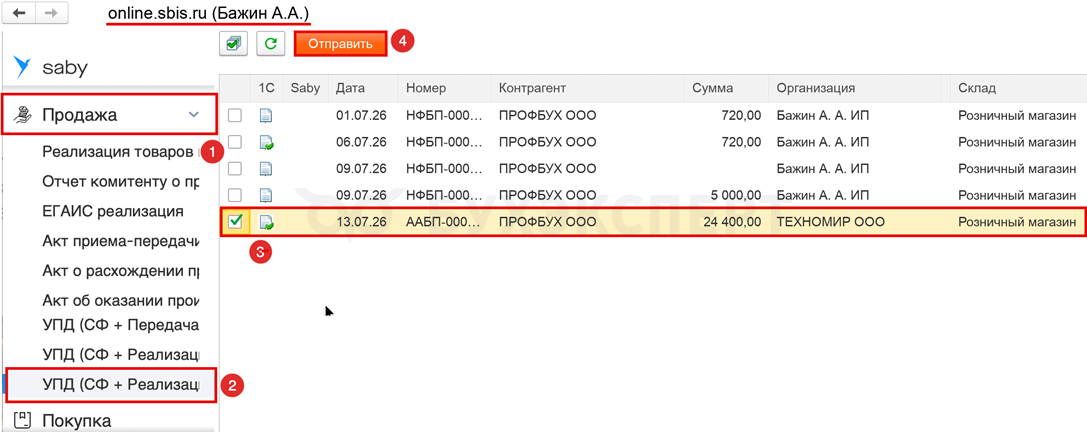The width and height of the screenshot is (1087, 432).
Task: Select ЕГАИС реализация in the sidebar
Action: tap(113, 211)
